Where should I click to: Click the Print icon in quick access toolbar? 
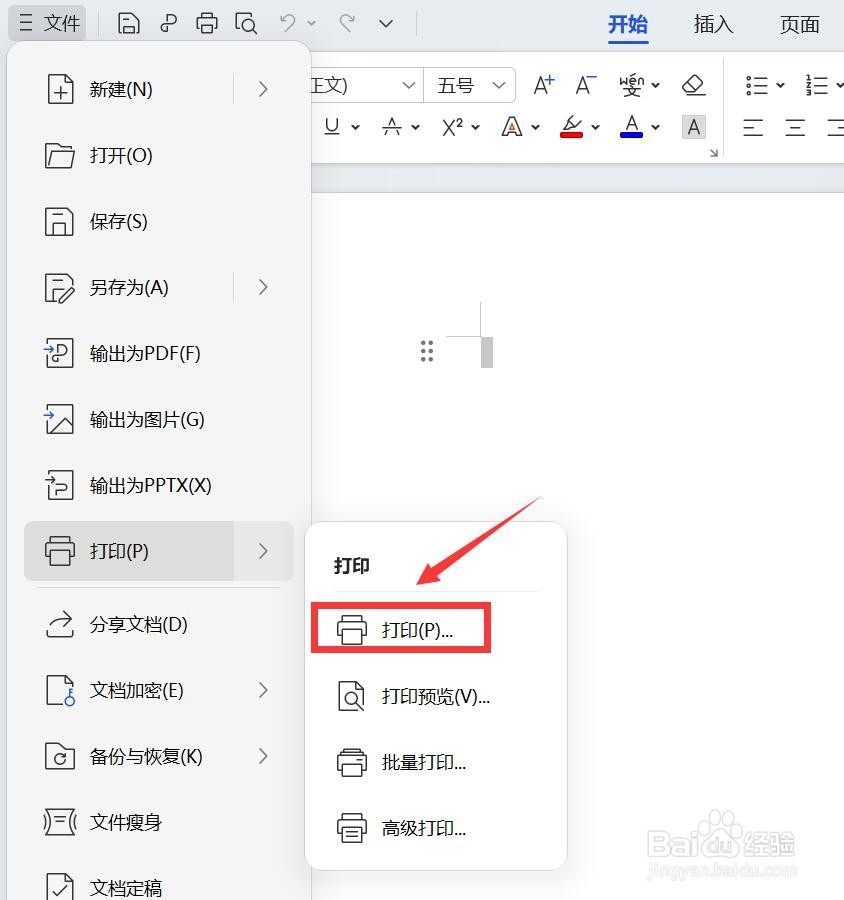click(x=207, y=22)
